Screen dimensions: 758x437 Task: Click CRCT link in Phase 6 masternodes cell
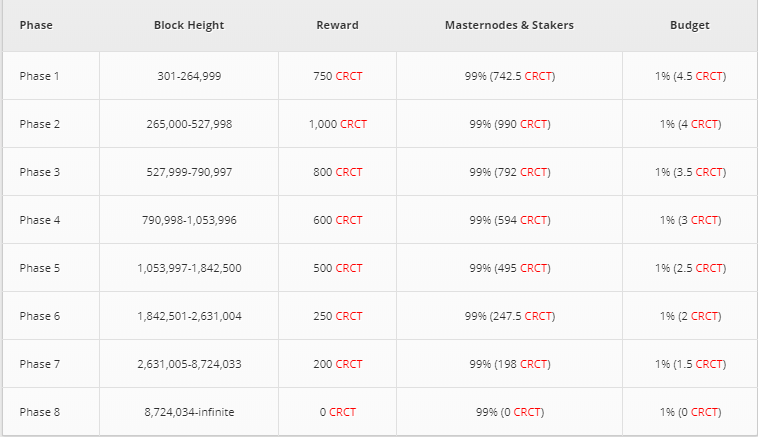[x=539, y=316]
